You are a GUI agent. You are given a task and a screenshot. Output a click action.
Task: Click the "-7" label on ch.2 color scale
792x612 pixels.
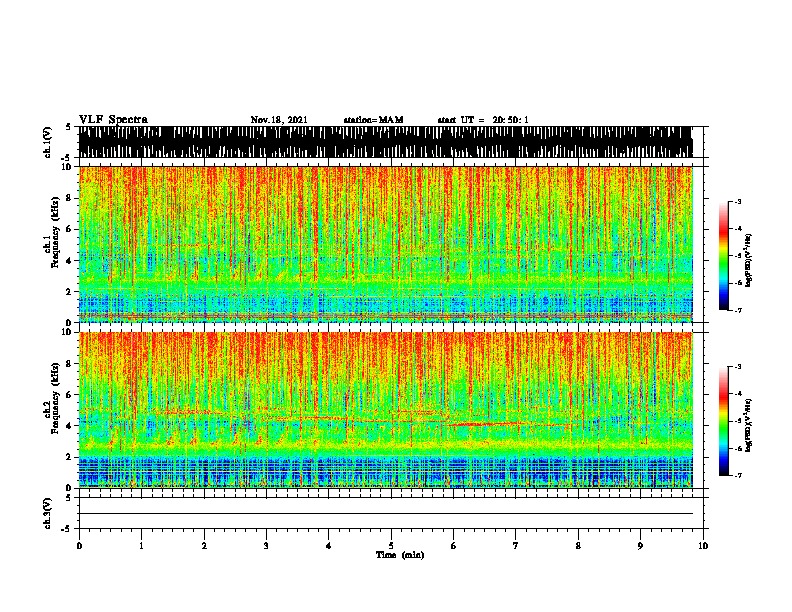738,475
